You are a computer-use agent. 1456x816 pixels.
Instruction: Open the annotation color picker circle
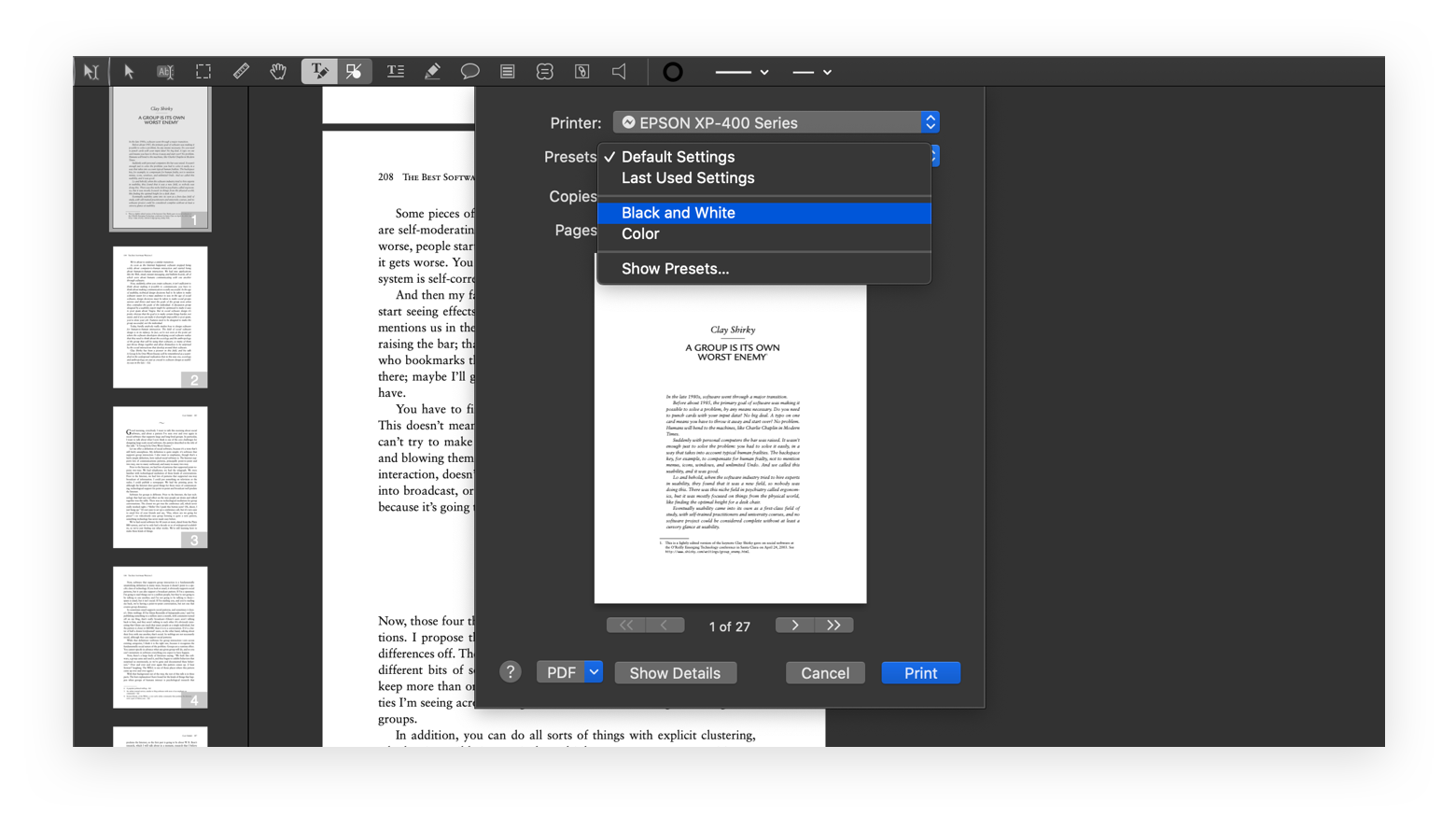point(672,71)
